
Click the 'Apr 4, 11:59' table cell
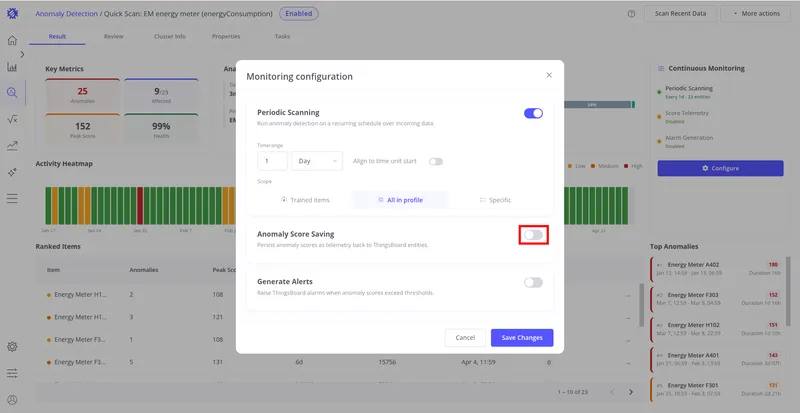[478, 362]
